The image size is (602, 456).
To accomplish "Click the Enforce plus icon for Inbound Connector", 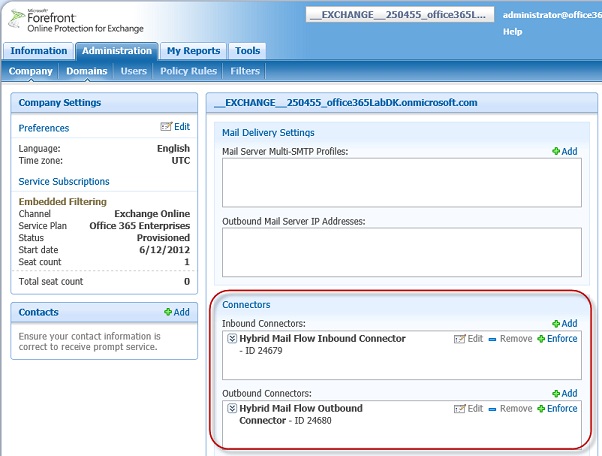I will (541, 339).
